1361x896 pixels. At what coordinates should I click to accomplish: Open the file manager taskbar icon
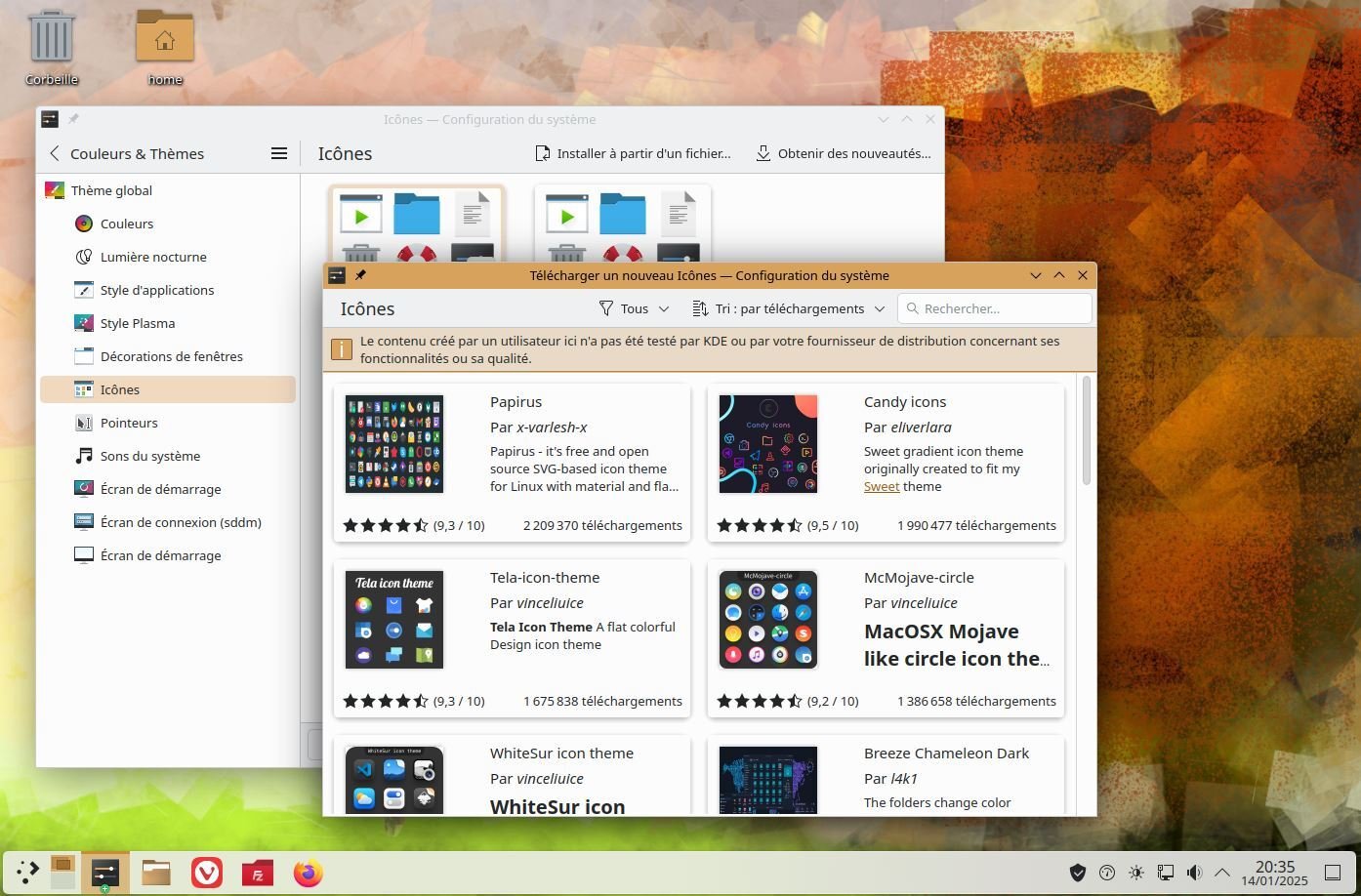[156, 873]
